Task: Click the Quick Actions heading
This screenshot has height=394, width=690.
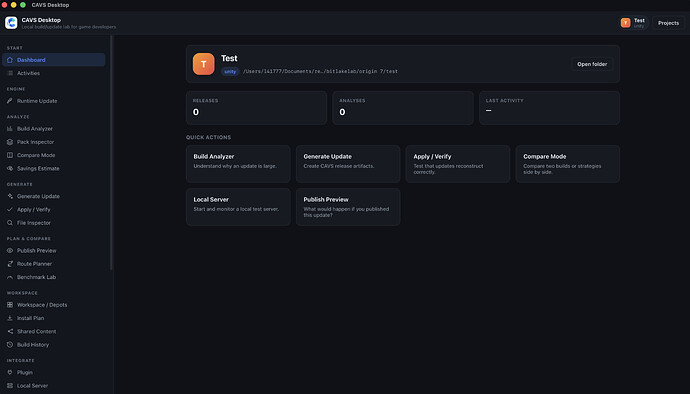Action: pyautogui.click(x=208, y=137)
